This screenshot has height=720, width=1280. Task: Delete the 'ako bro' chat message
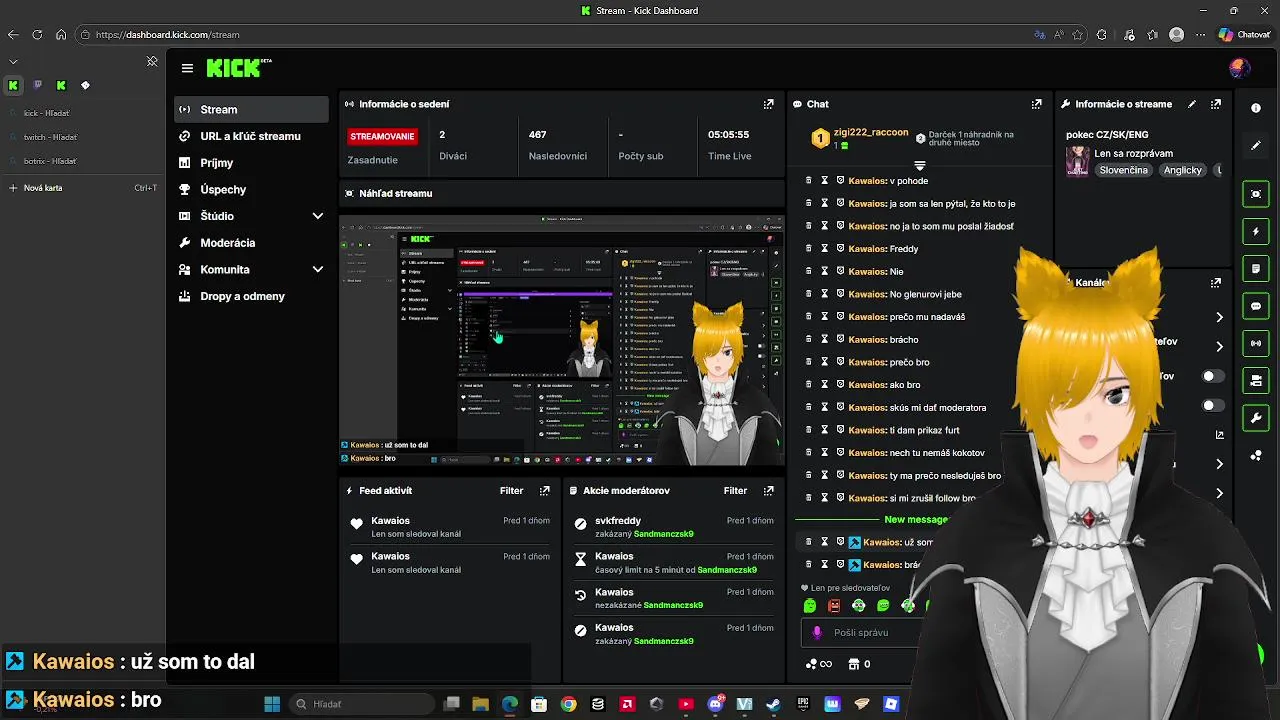pyautogui.click(x=809, y=385)
